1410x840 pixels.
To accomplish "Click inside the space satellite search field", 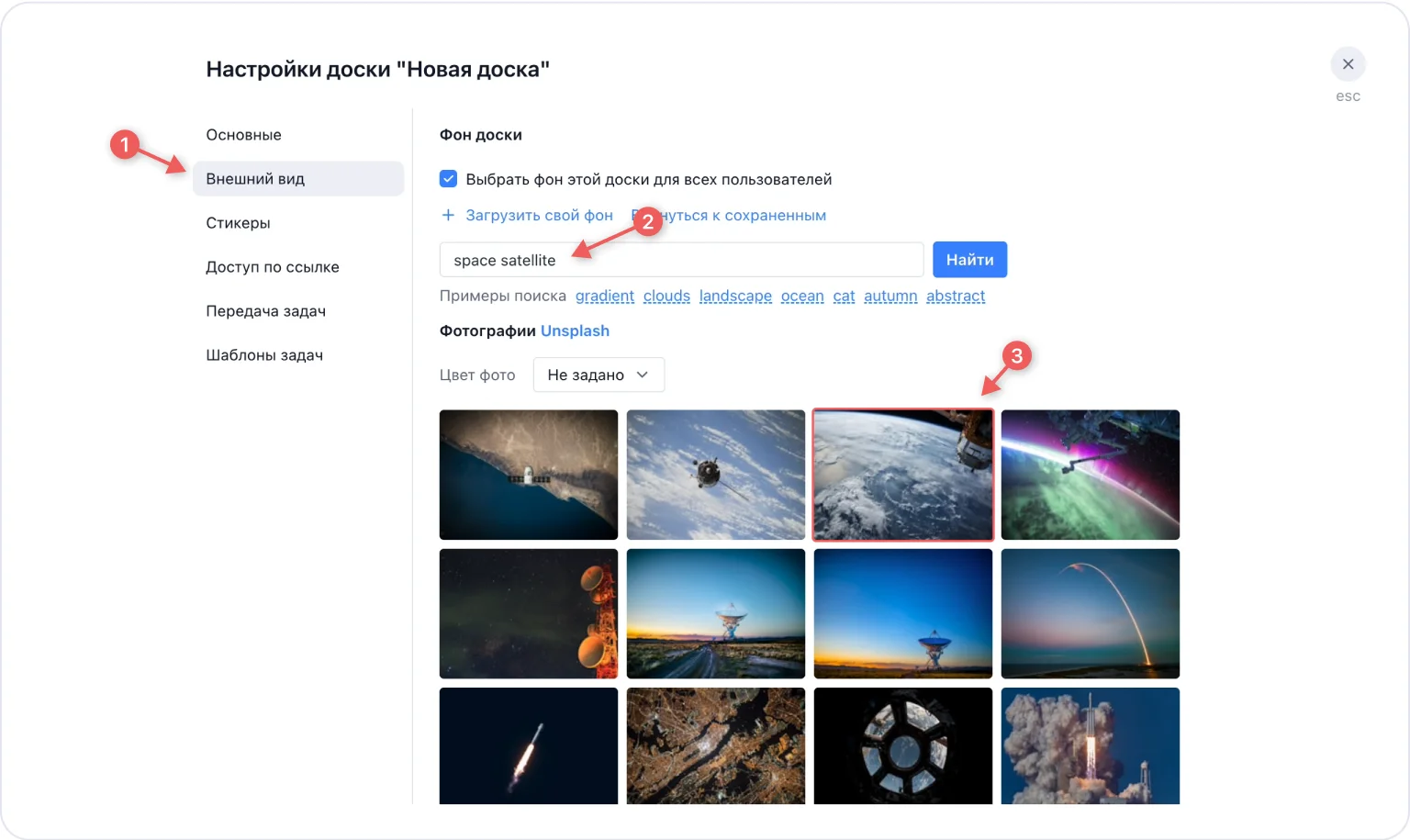I will pos(681,260).
